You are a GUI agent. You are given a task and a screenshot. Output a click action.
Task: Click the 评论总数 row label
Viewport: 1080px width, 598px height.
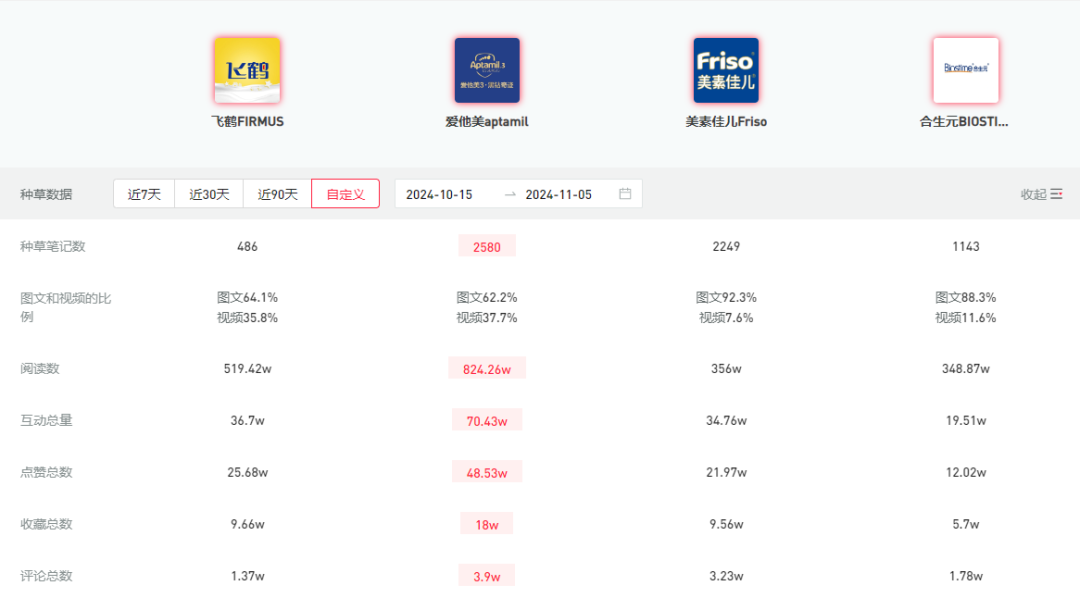tap(46, 575)
